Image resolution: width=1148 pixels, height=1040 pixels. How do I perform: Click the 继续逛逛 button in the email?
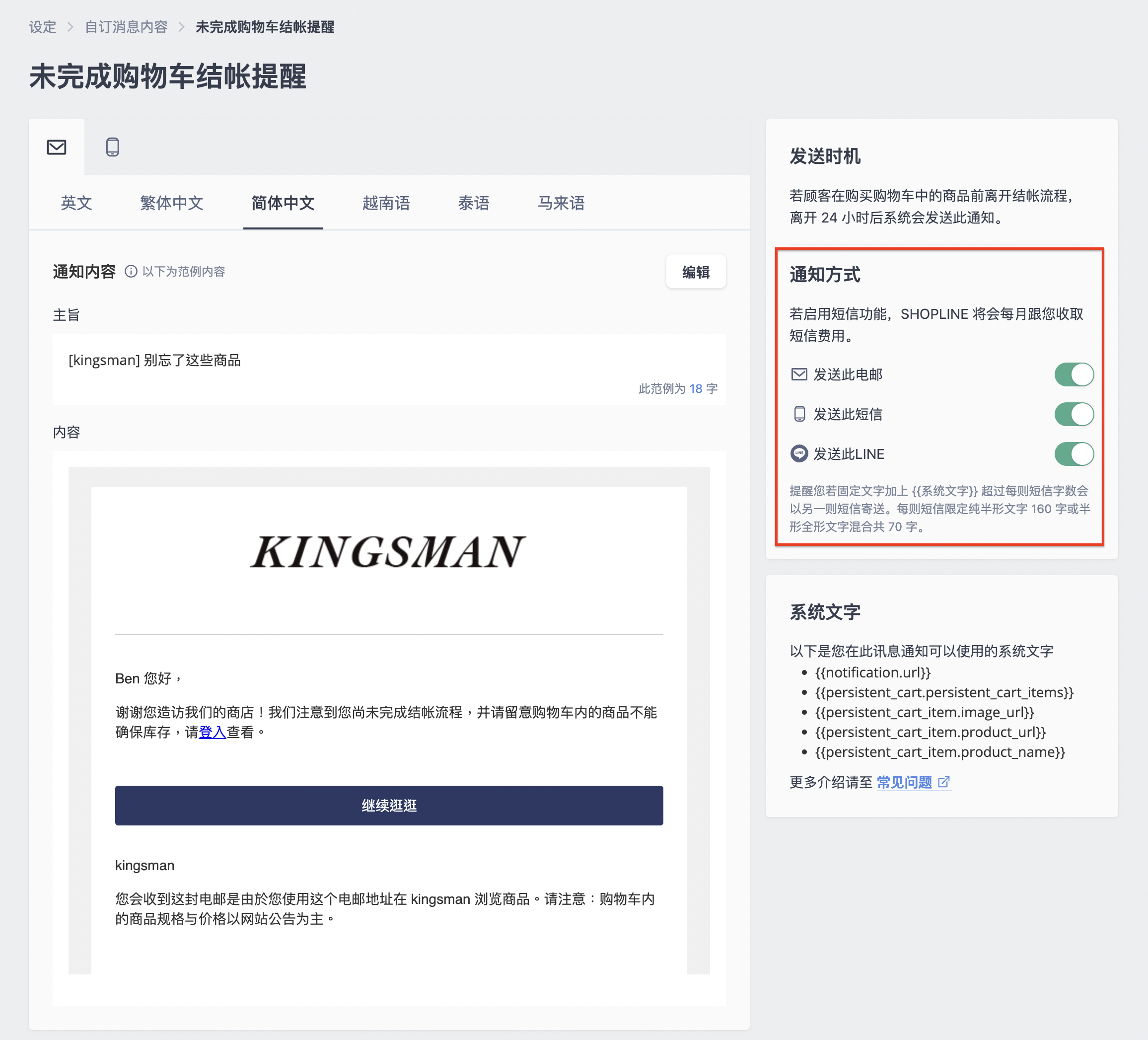[x=389, y=806]
